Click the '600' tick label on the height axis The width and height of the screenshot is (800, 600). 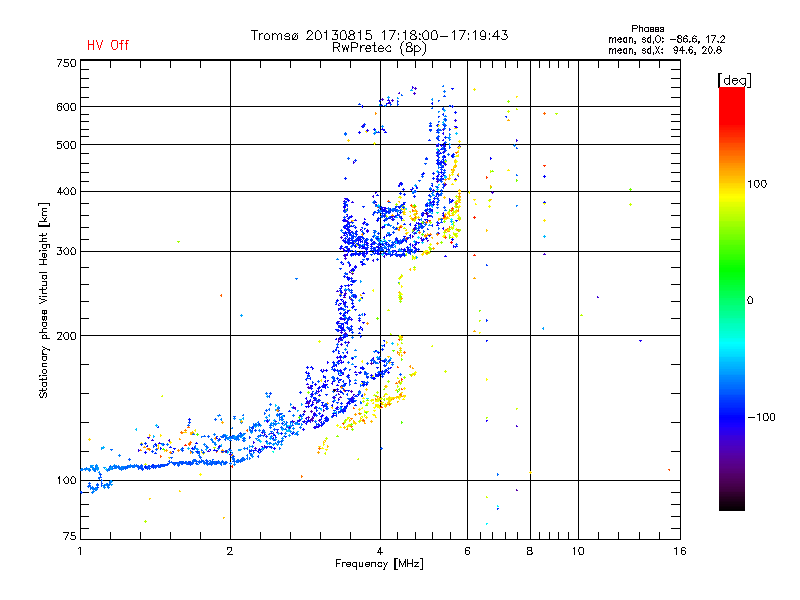click(x=66, y=107)
